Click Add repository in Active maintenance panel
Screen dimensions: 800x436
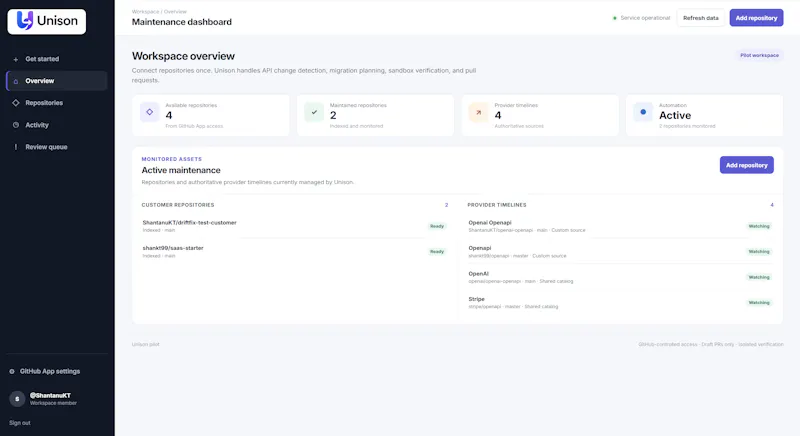[x=746, y=165]
